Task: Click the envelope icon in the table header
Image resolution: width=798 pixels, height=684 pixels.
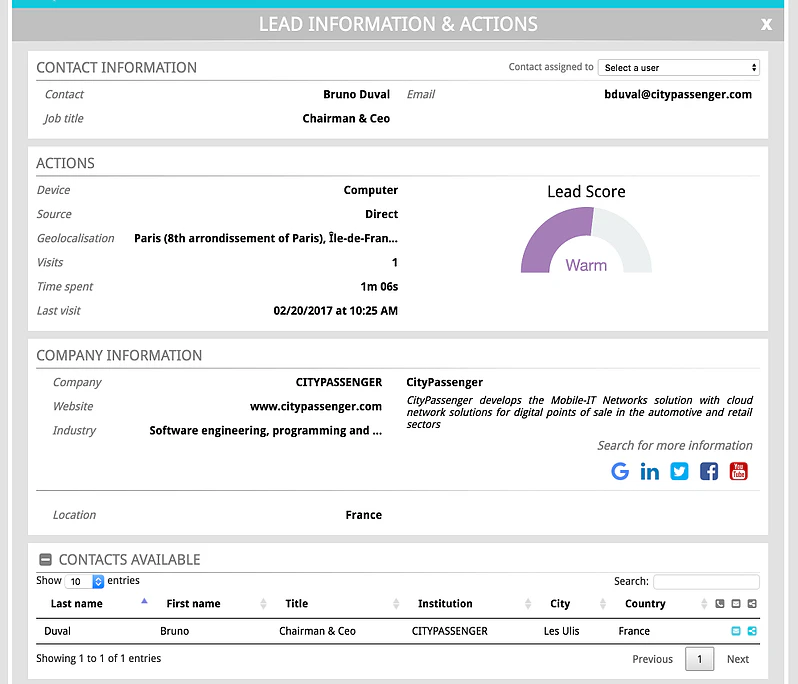Action: coord(736,604)
